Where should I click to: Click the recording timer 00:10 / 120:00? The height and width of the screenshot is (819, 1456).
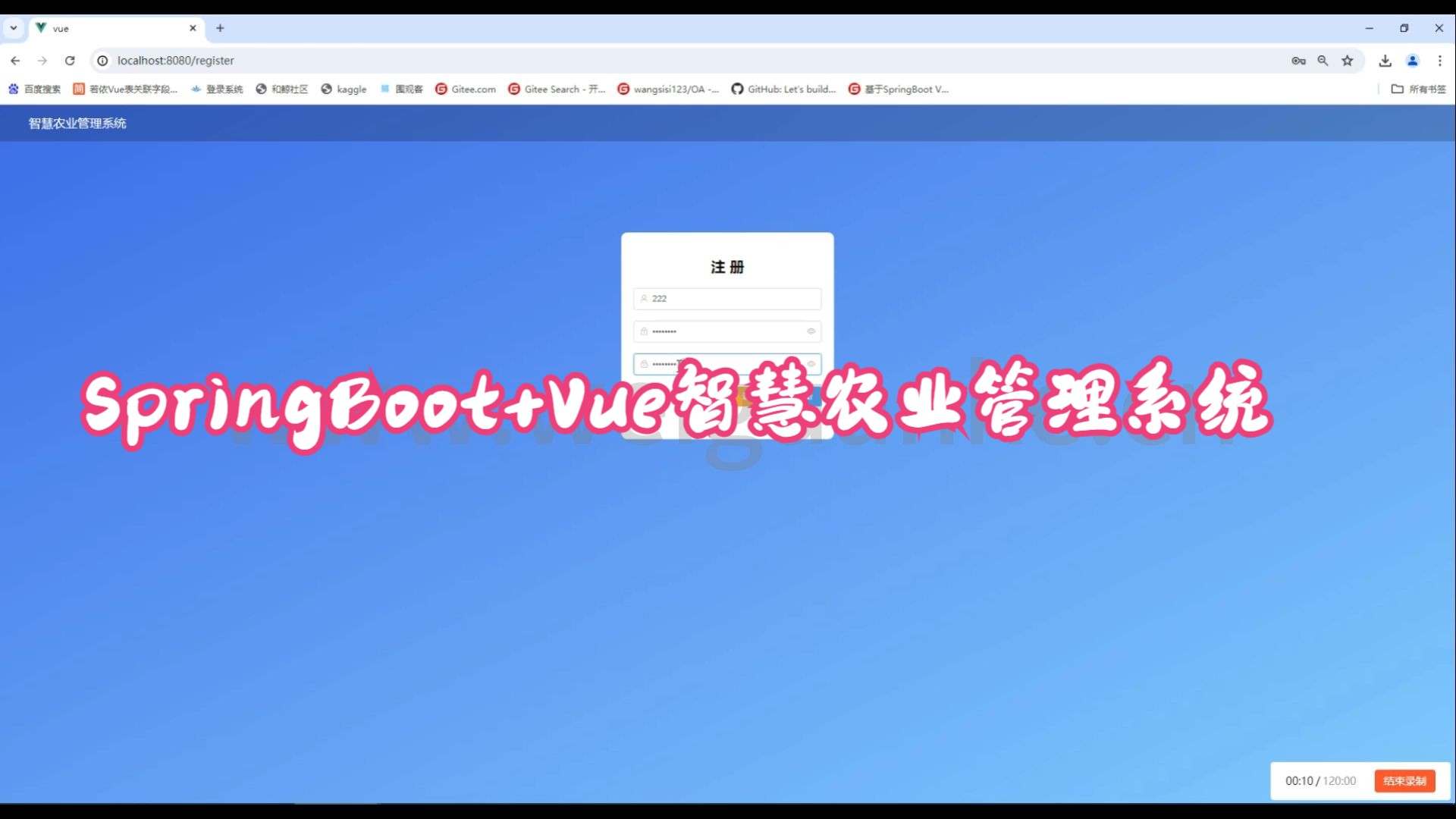pyautogui.click(x=1320, y=781)
